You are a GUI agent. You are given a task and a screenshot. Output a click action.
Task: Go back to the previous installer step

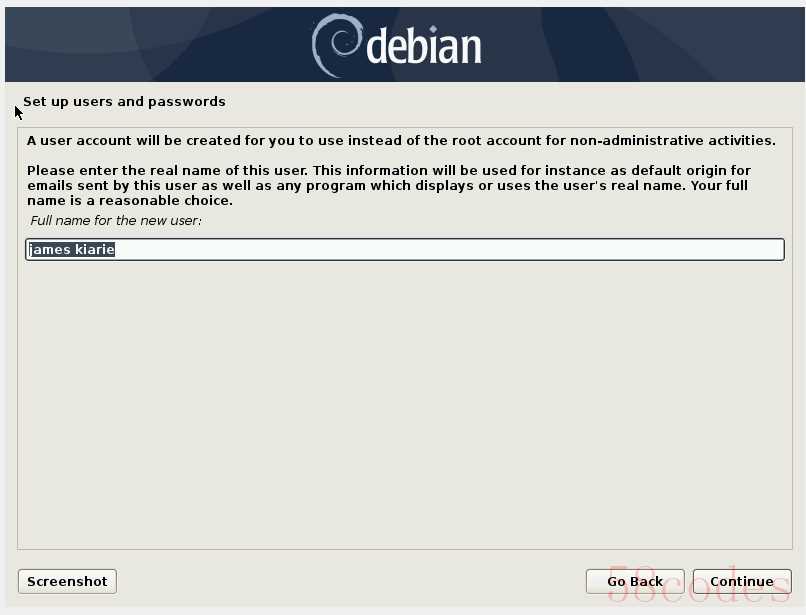[635, 582]
